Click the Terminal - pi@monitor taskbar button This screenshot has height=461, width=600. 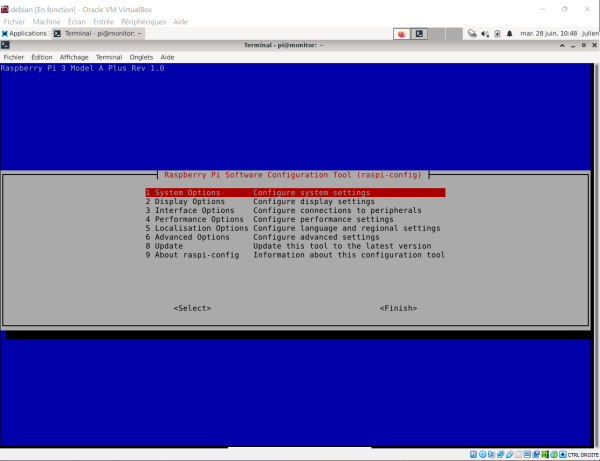coord(98,33)
